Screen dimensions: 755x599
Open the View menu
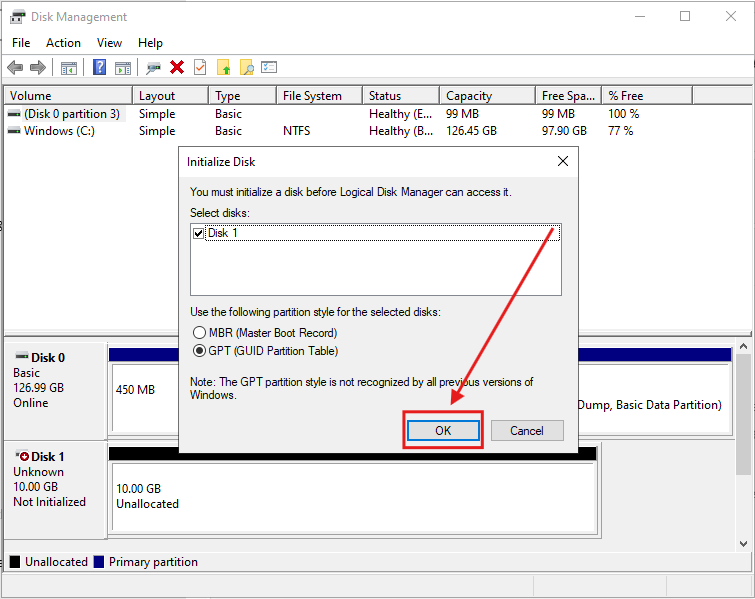(109, 43)
